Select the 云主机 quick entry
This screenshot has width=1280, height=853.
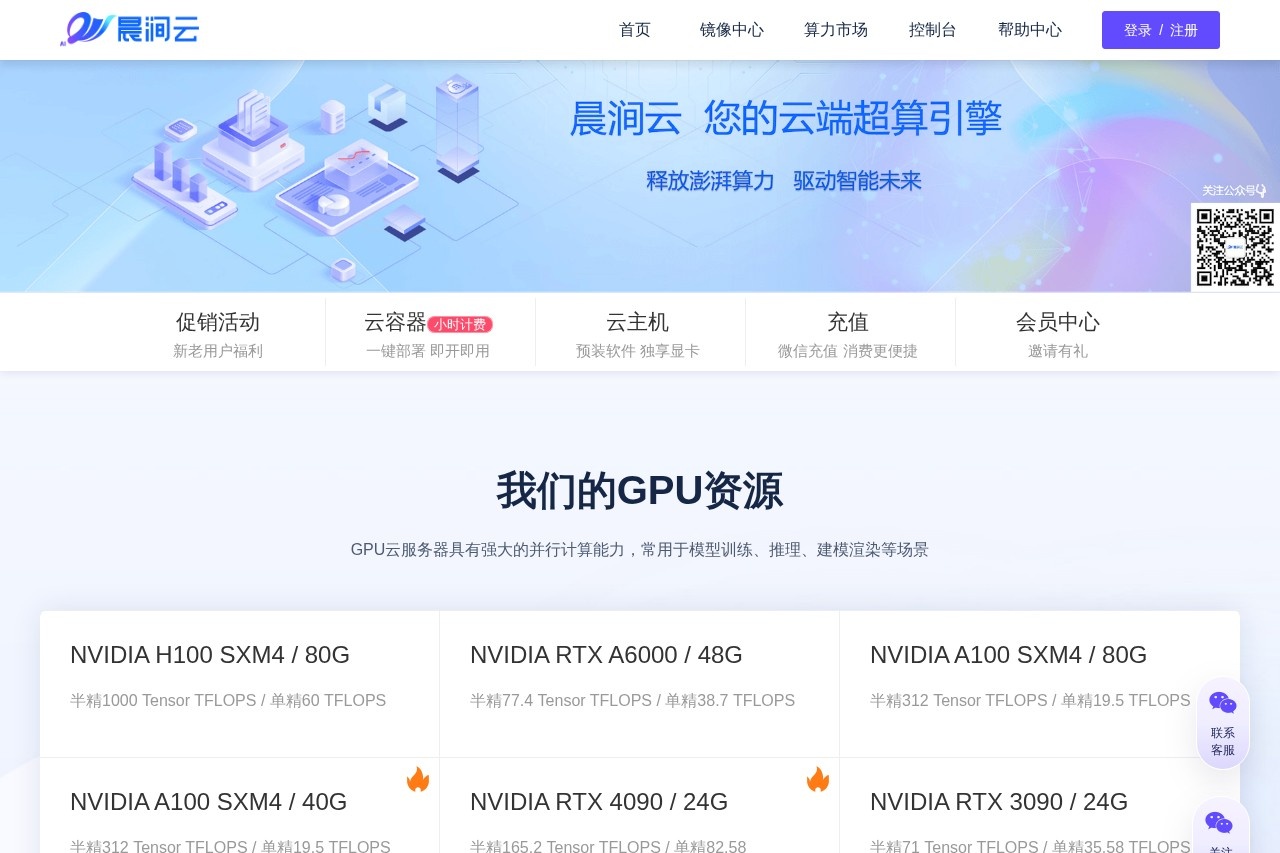pos(637,334)
